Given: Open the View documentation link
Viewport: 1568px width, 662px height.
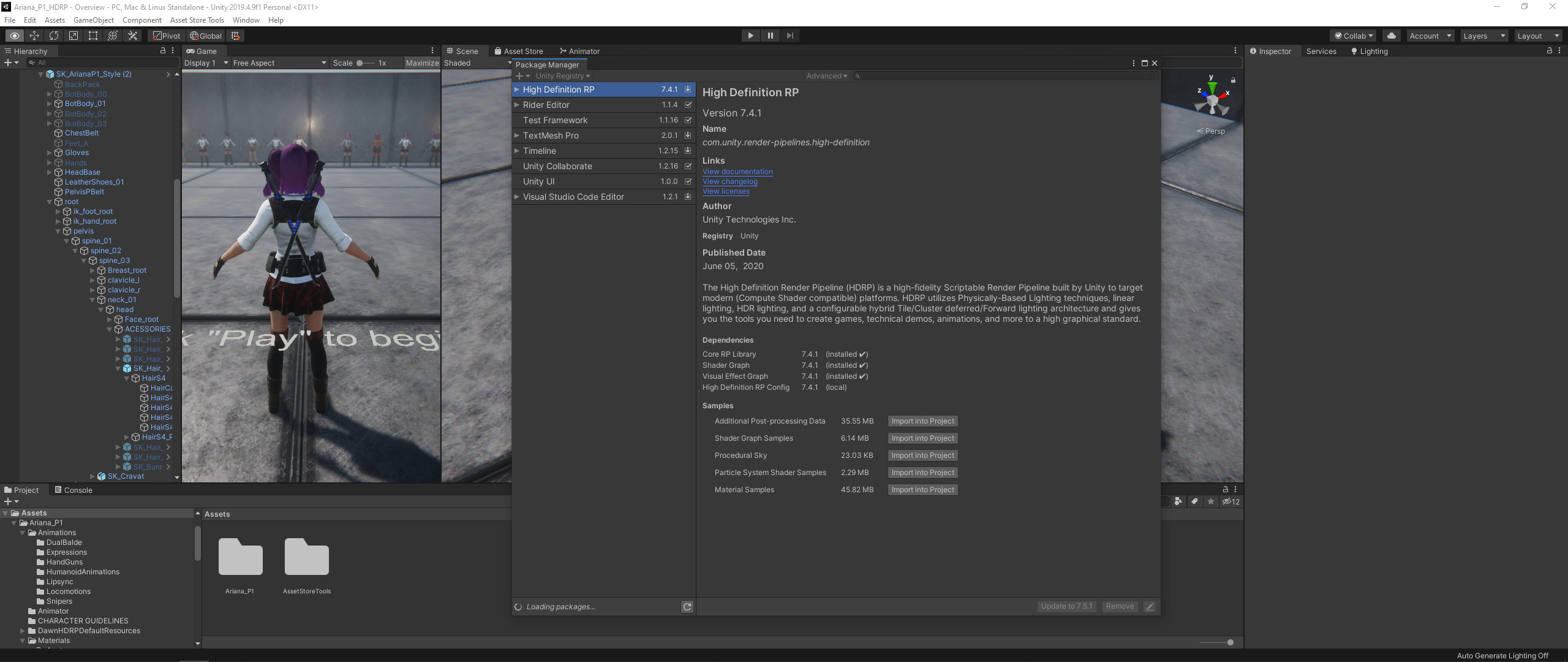Looking at the screenshot, I should tap(737, 172).
